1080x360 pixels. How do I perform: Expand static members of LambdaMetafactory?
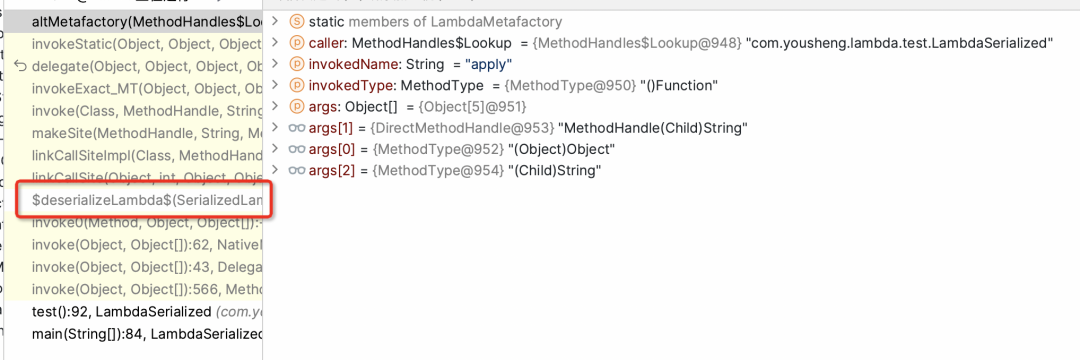point(276,22)
